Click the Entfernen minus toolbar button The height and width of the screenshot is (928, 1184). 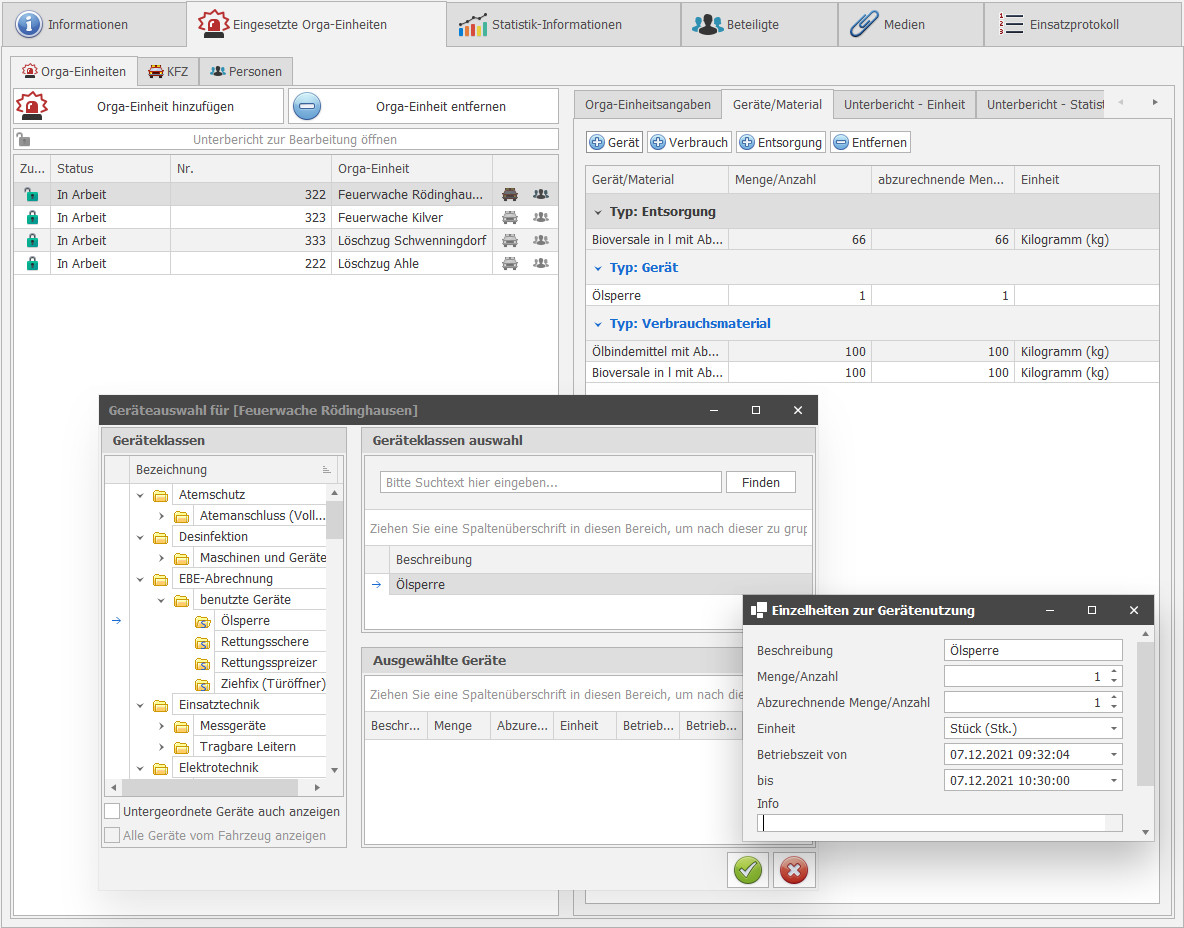(870, 142)
